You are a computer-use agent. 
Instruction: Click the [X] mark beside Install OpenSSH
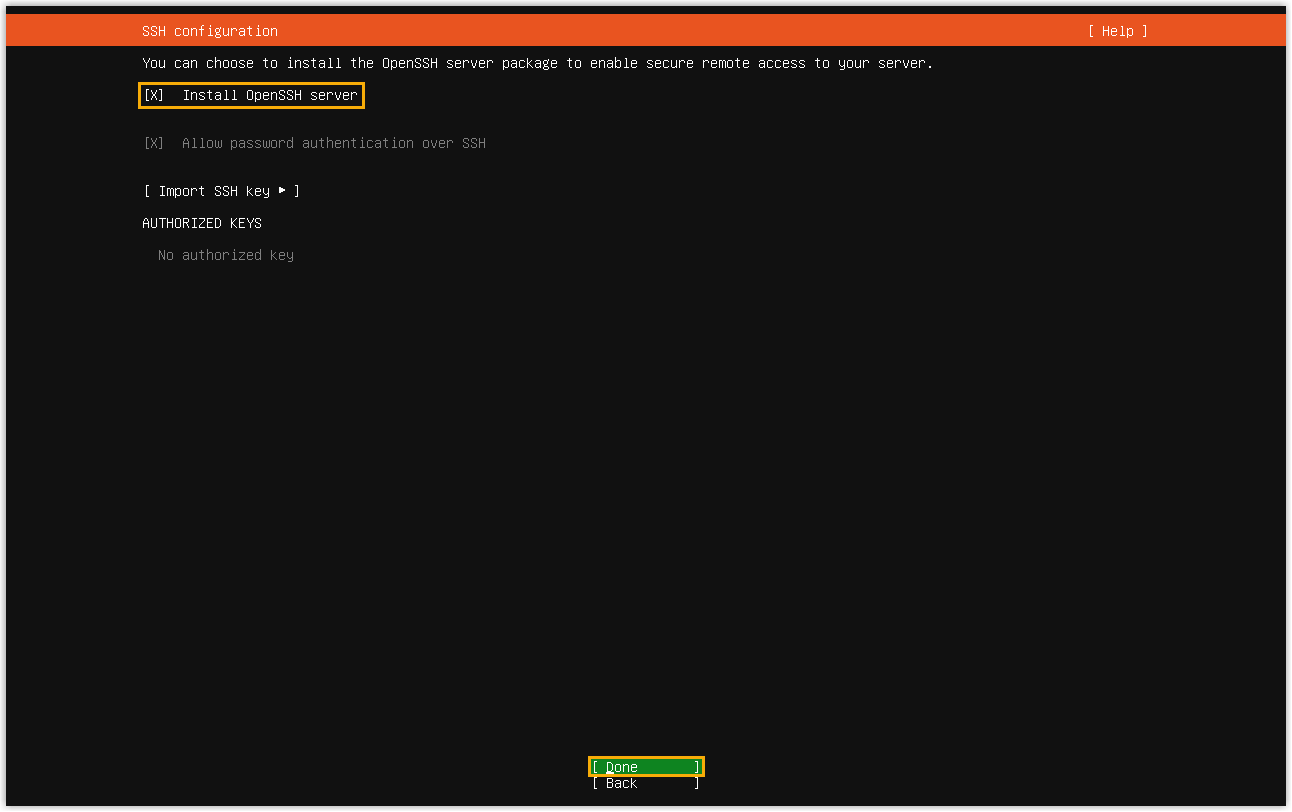point(153,95)
